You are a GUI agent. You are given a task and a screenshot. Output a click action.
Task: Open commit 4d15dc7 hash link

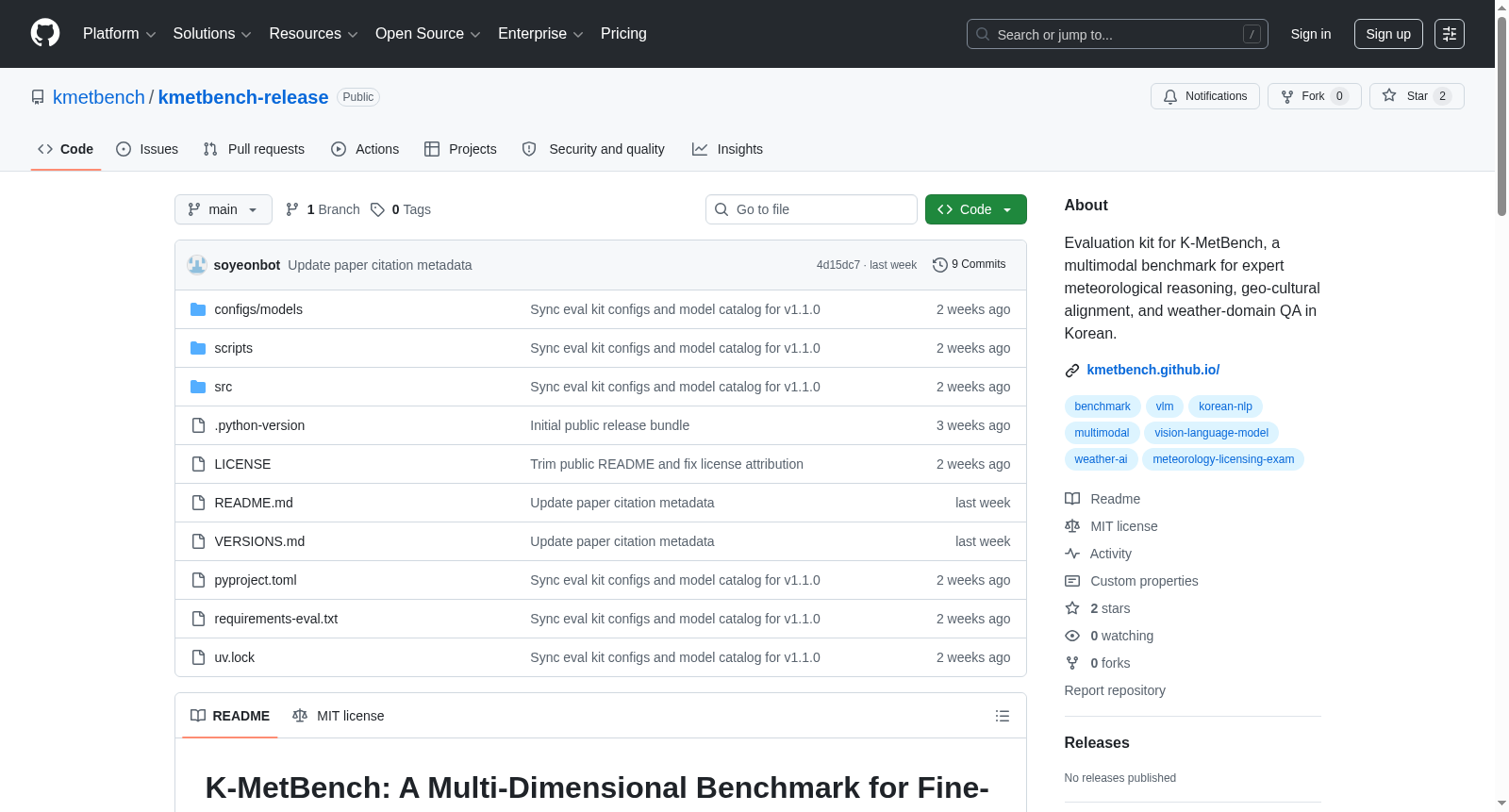(838, 265)
